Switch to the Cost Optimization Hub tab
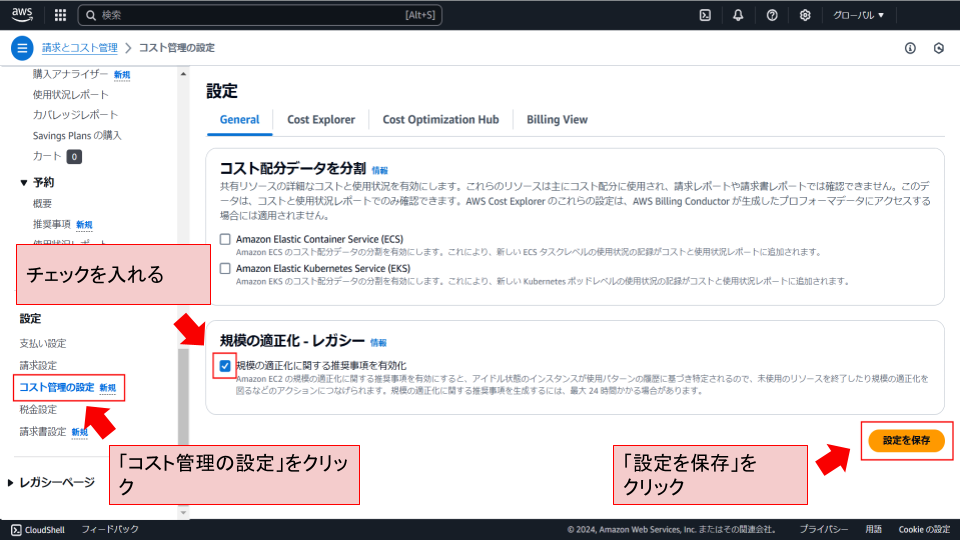This screenshot has width=960, height=540. [x=441, y=119]
